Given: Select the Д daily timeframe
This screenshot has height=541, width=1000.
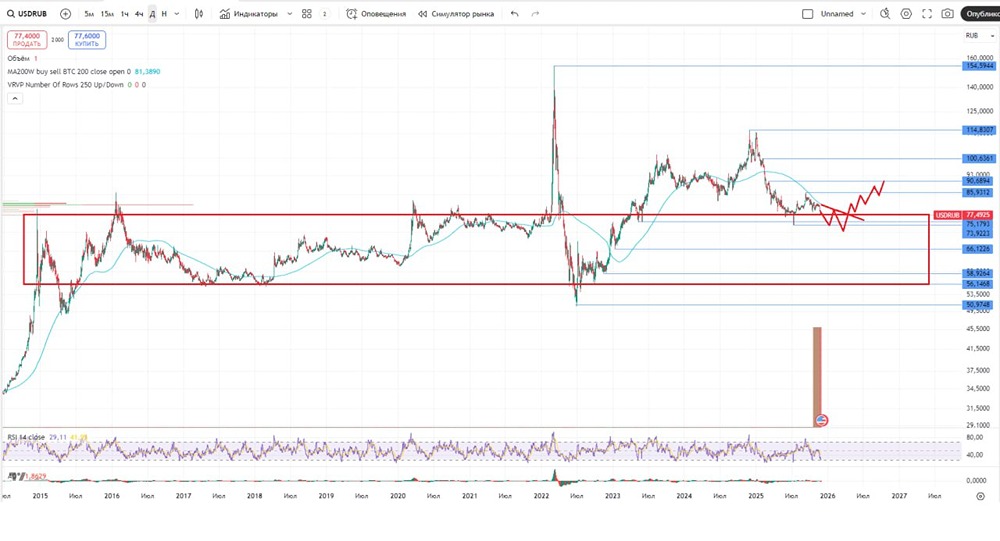Looking at the screenshot, I should [152, 13].
